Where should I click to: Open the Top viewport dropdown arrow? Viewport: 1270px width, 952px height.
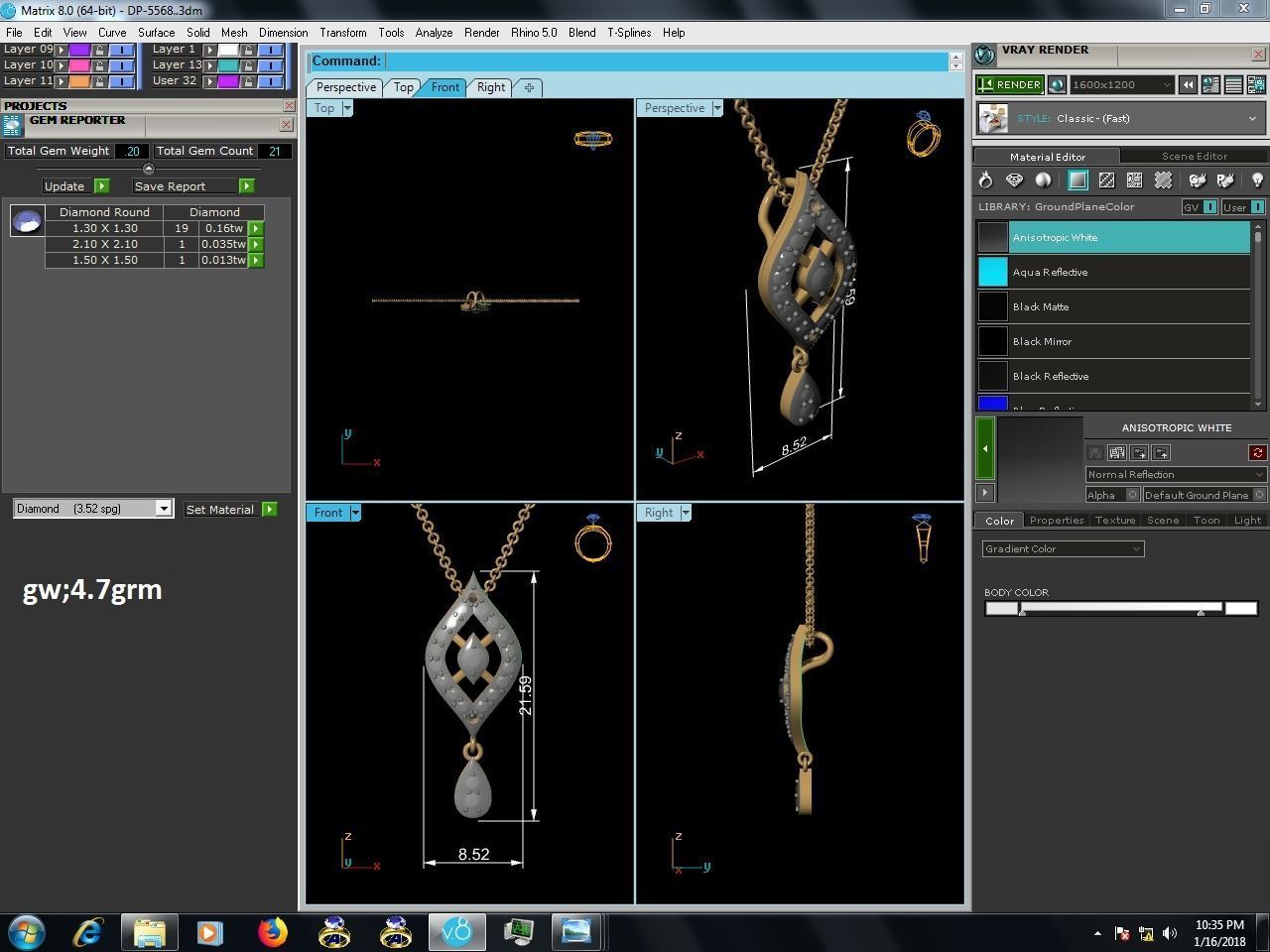click(347, 108)
